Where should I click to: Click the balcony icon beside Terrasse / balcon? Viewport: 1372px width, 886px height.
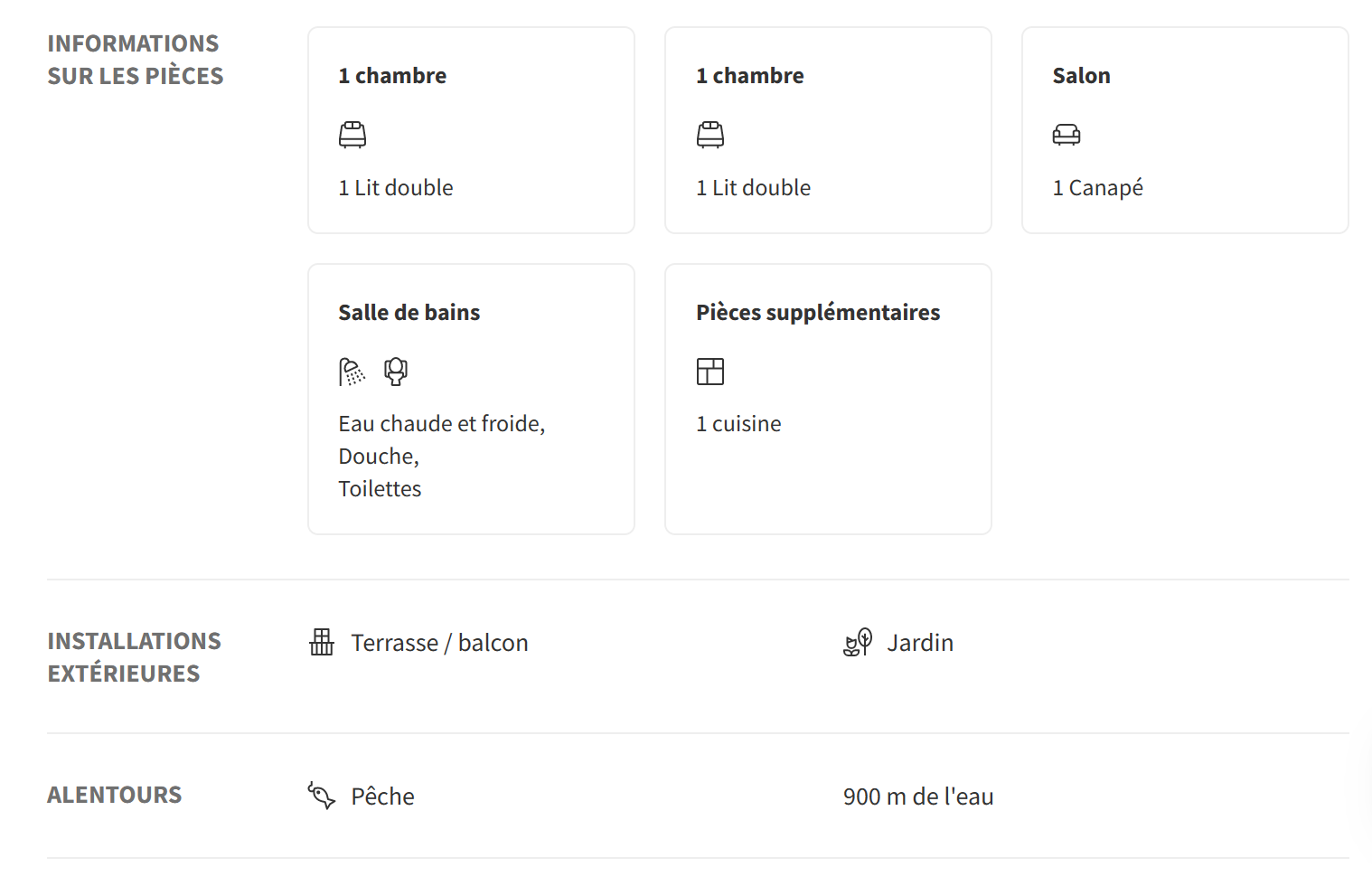322,642
